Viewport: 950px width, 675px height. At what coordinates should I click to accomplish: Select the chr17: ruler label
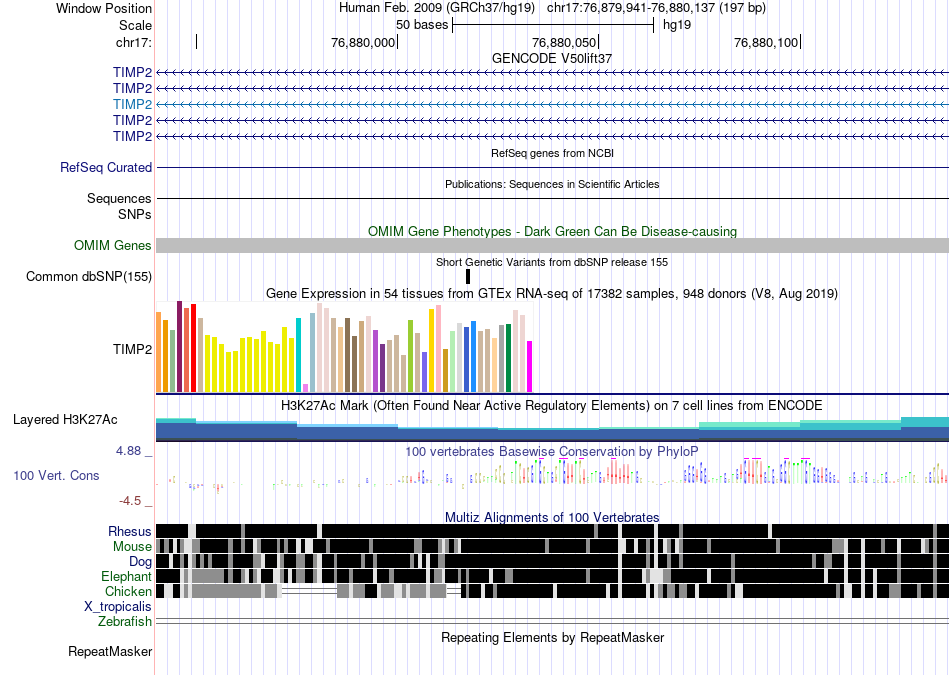click(x=133, y=42)
